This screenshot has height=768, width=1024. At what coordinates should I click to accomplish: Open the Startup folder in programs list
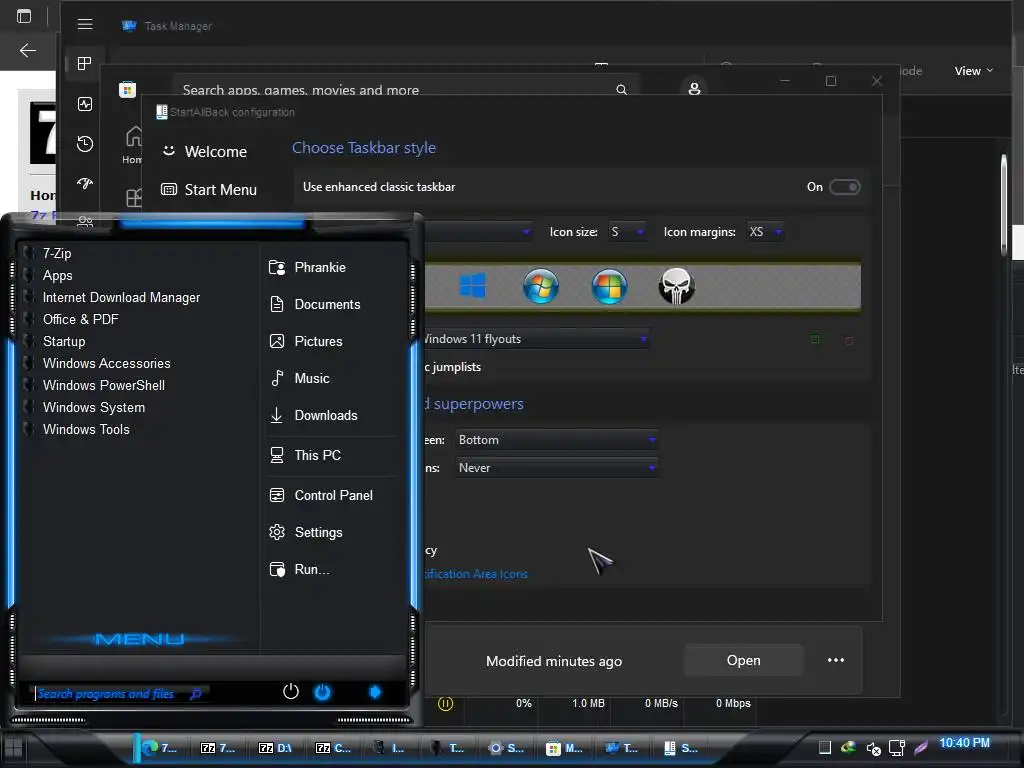tap(64, 342)
